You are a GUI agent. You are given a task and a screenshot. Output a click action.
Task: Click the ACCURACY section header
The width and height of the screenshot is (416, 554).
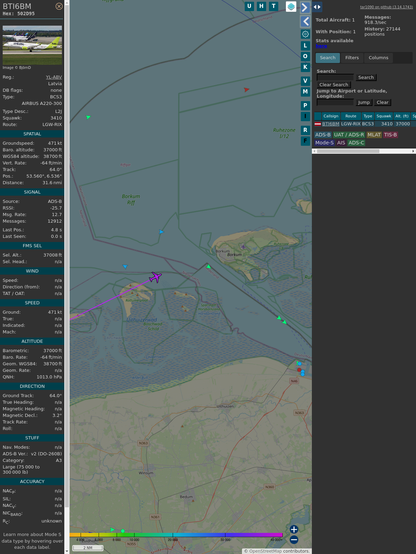coord(32,482)
